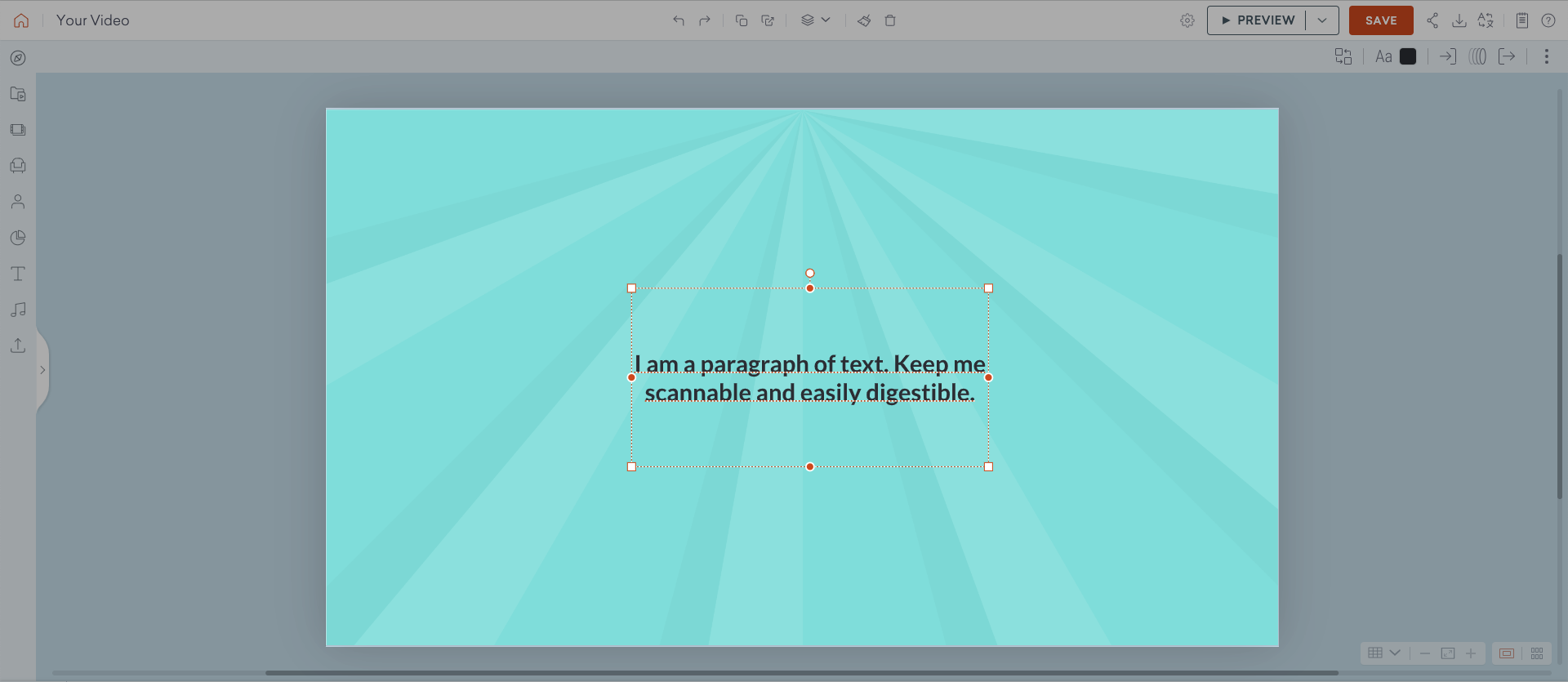The height and width of the screenshot is (682, 1568).
Task: Open the Text tool in sidebar
Action: (18, 274)
